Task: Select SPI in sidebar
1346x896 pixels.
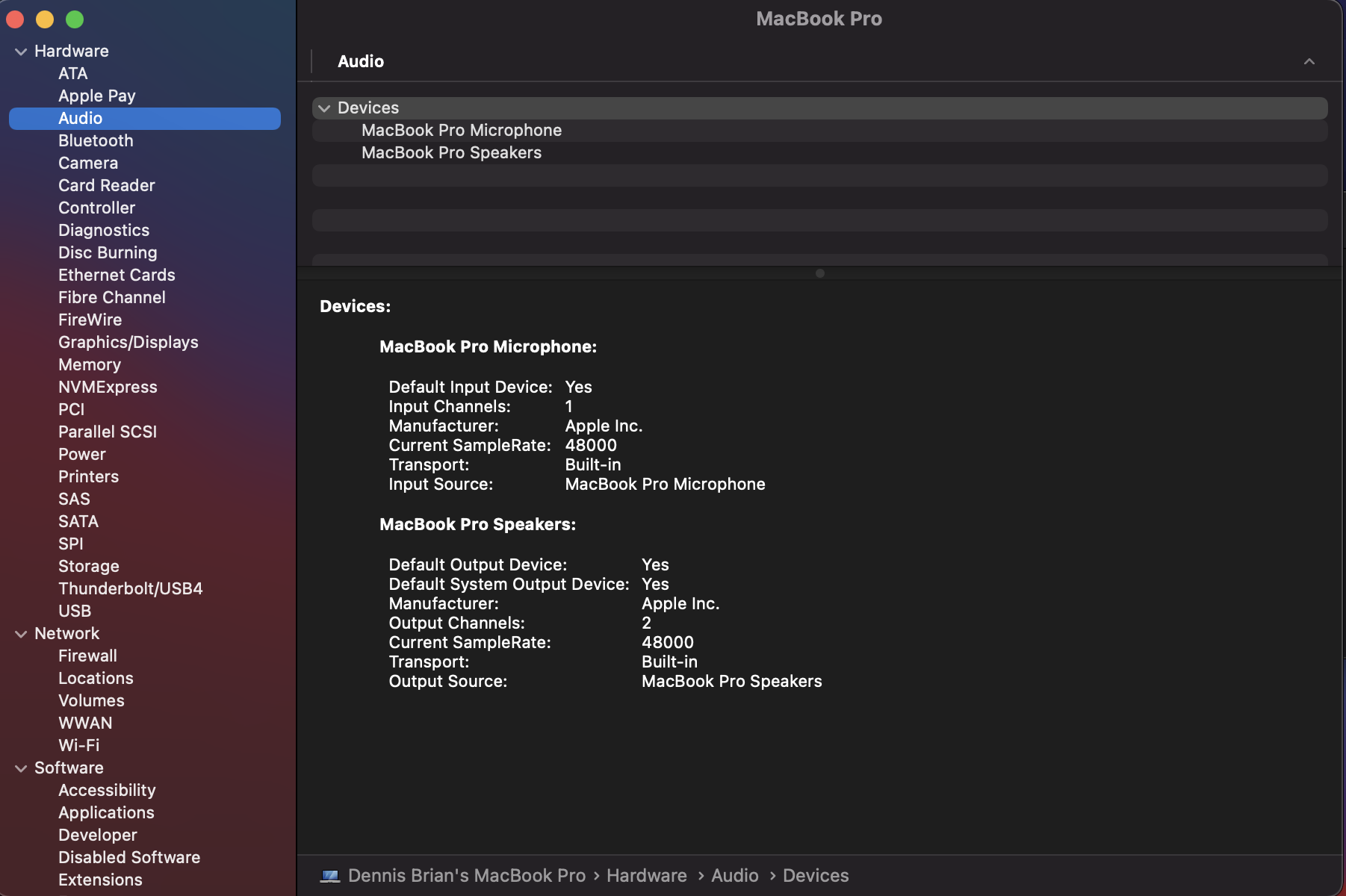Action: (71, 544)
